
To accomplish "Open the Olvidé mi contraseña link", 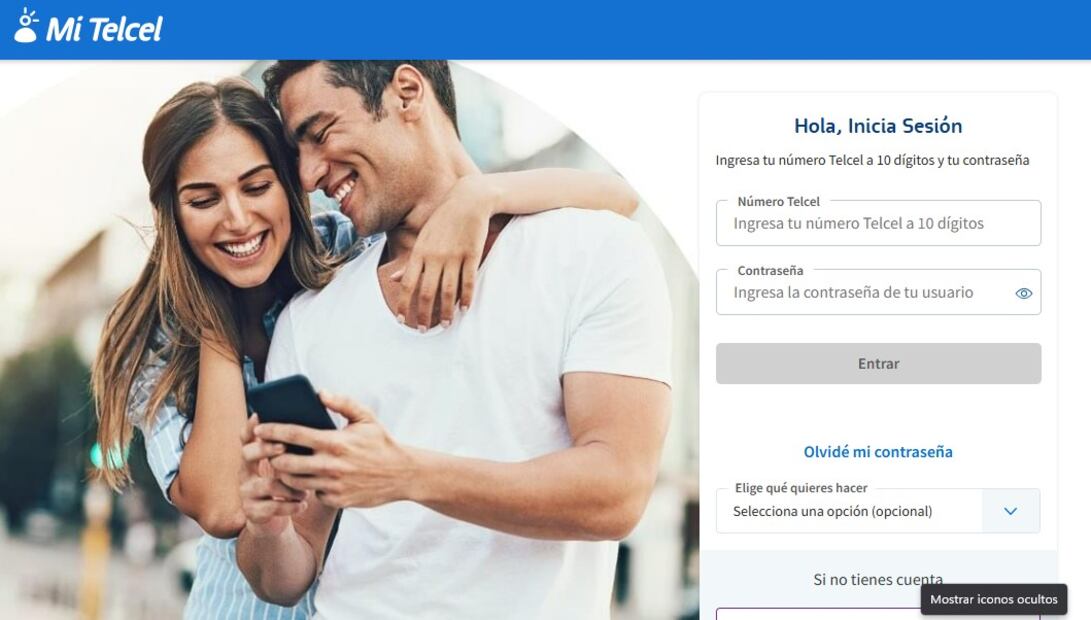I will [x=878, y=452].
